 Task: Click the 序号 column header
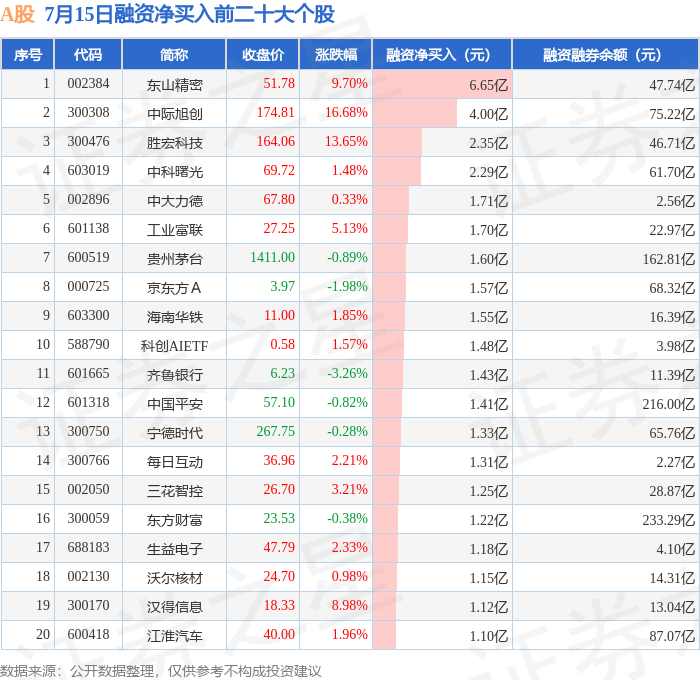tap(28, 54)
